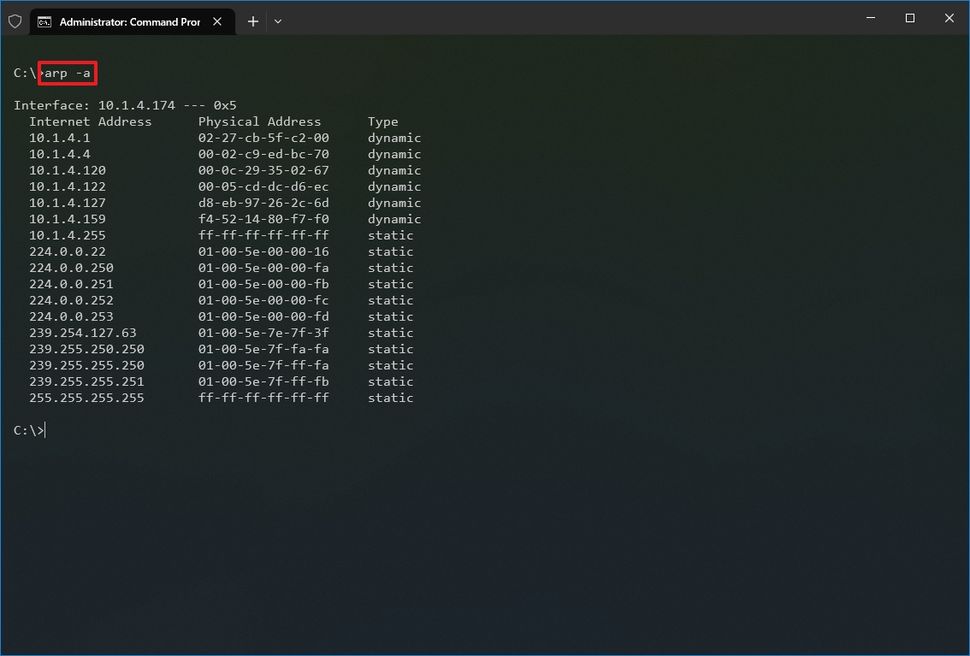Click the Physical Address column header
This screenshot has width=970, height=656.
coord(259,121)
